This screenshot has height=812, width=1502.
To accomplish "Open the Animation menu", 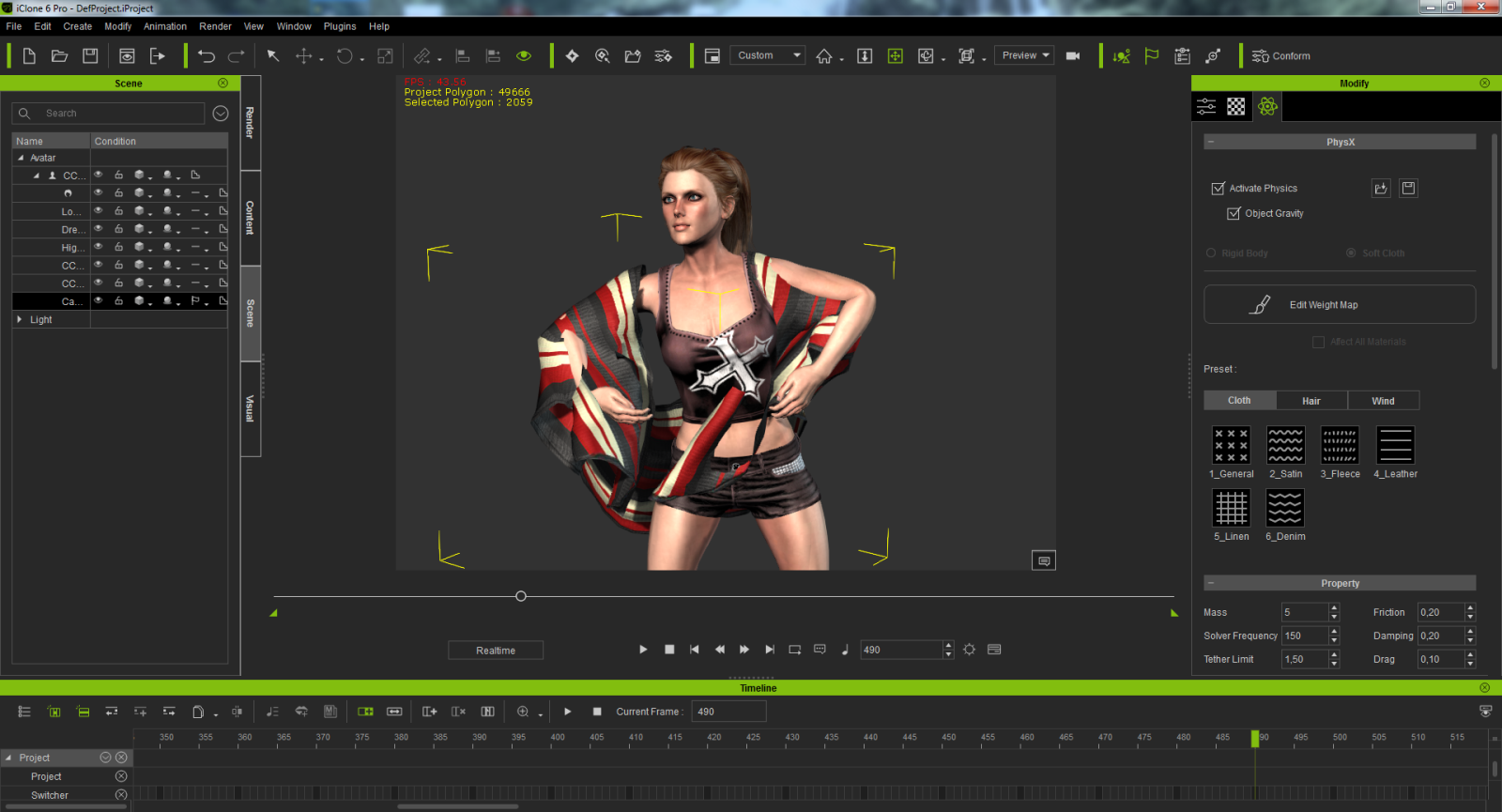I will [x=164, y=26].
